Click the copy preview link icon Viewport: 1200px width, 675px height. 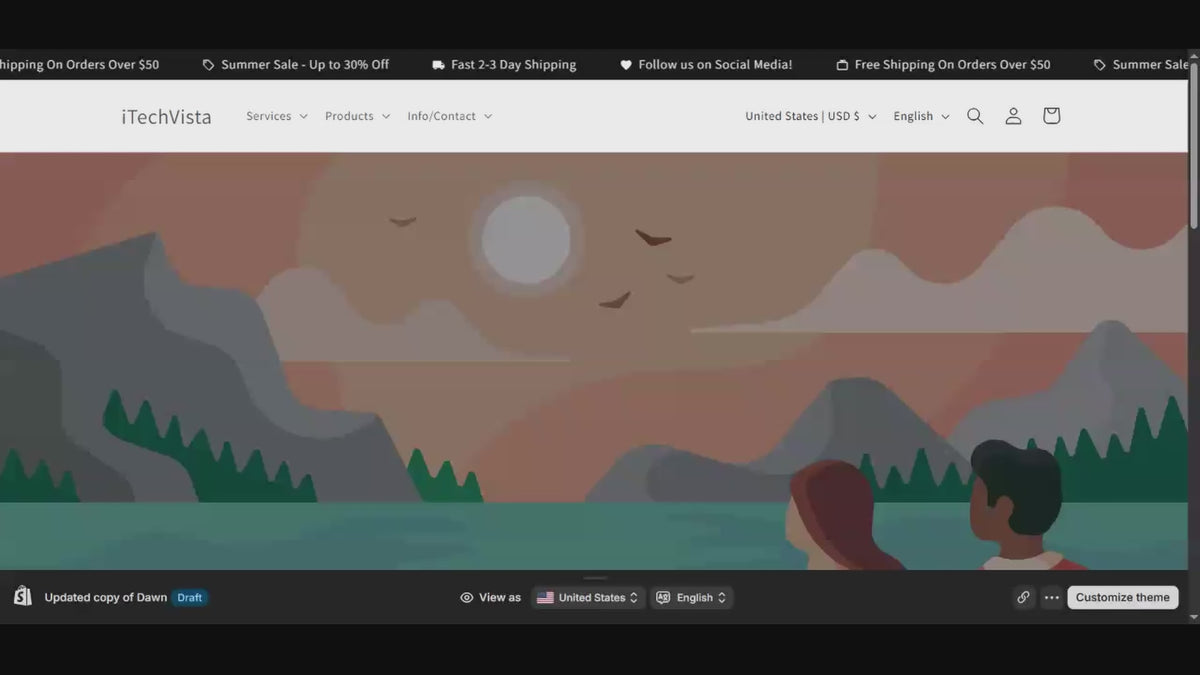click(1023, 597)
